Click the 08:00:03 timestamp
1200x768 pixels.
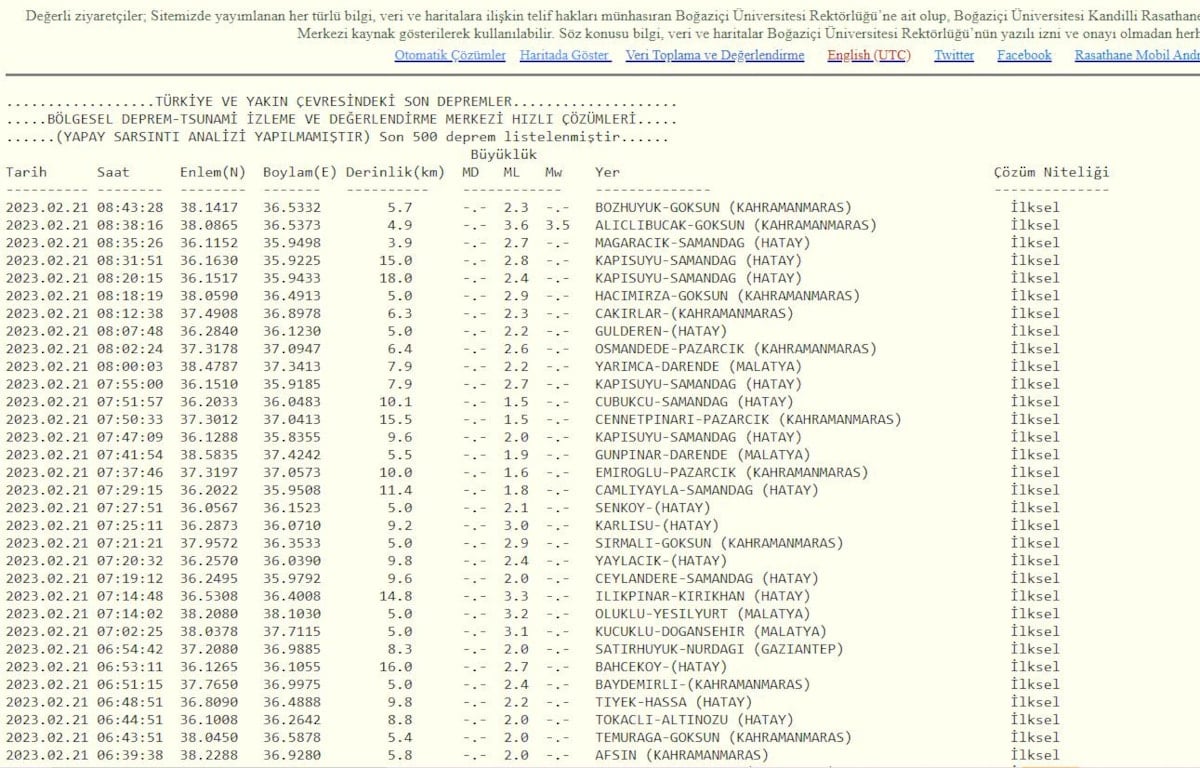click(x=129, y=367)
